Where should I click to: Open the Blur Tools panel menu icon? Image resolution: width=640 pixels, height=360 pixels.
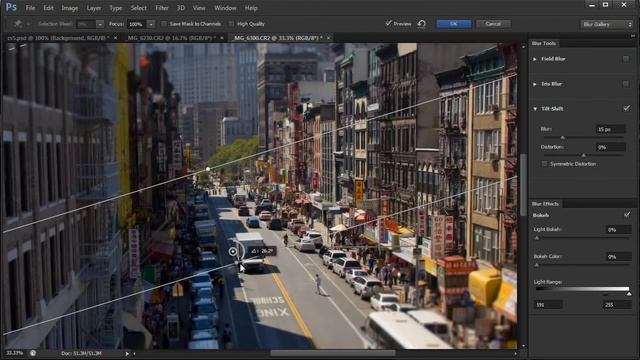click(x=632, y=36)
